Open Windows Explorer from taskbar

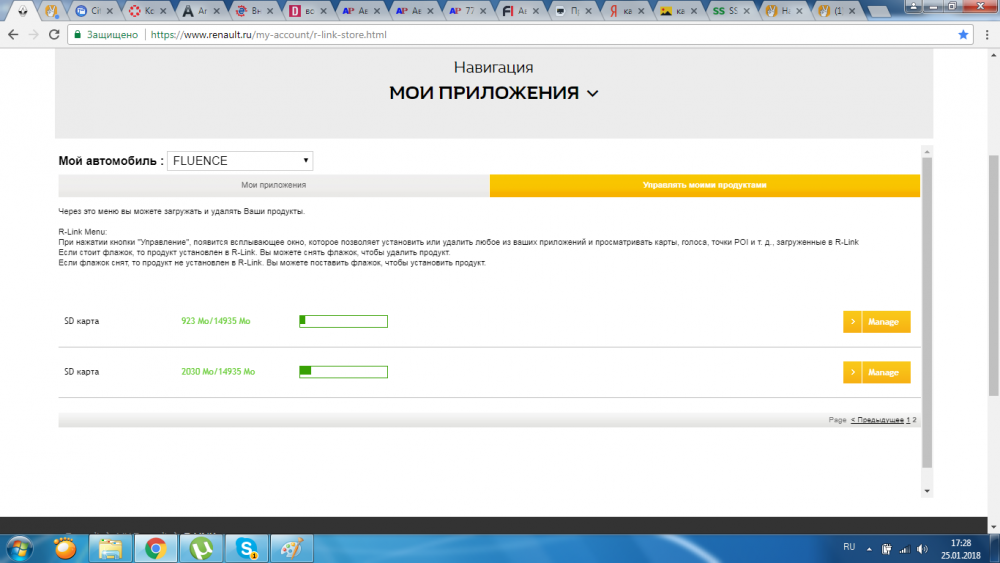pos(110,548)
